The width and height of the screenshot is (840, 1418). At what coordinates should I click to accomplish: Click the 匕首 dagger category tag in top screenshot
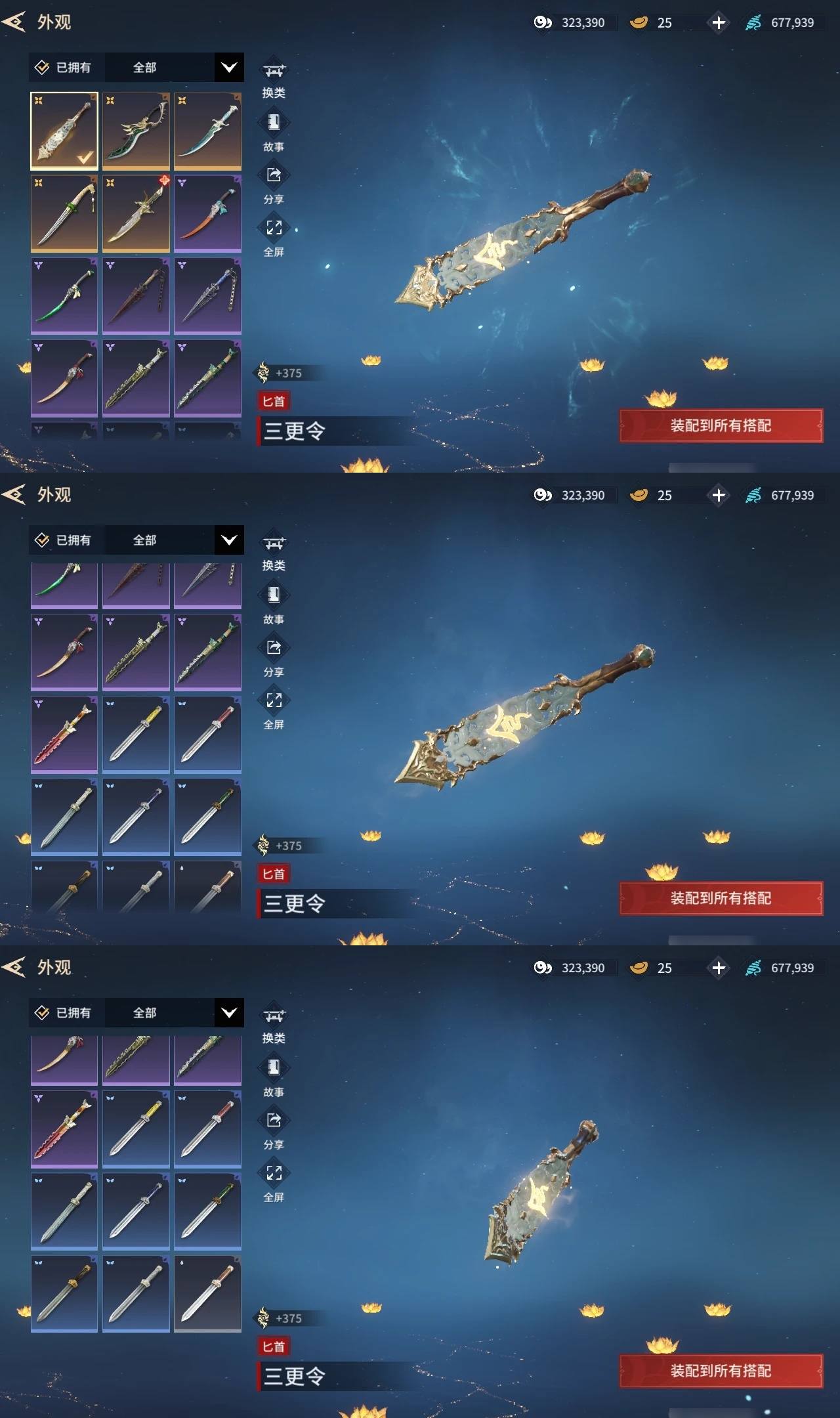click(274, 401)
